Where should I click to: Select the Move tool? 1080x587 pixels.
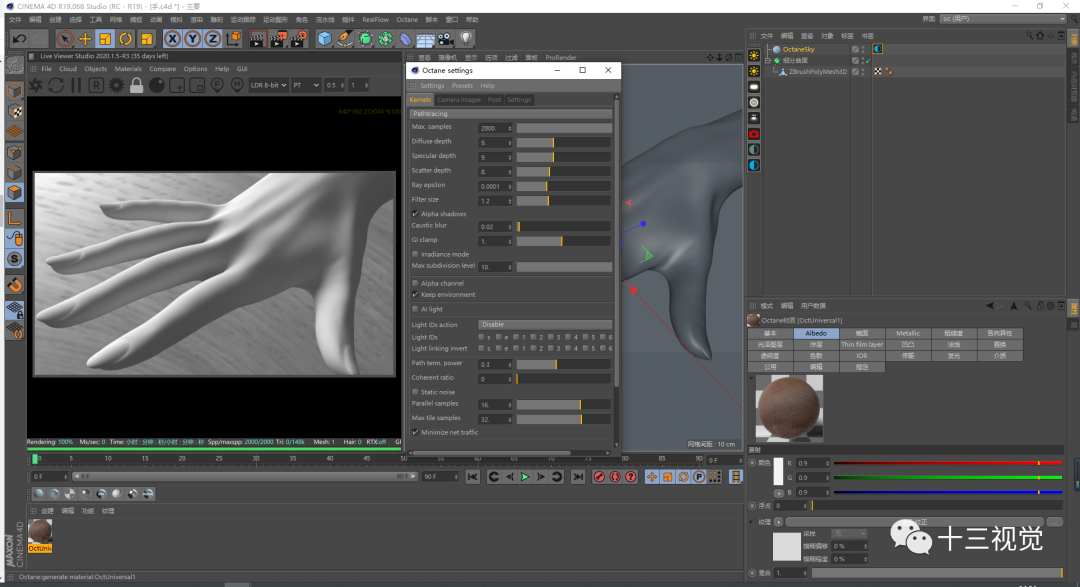(85, 39)
